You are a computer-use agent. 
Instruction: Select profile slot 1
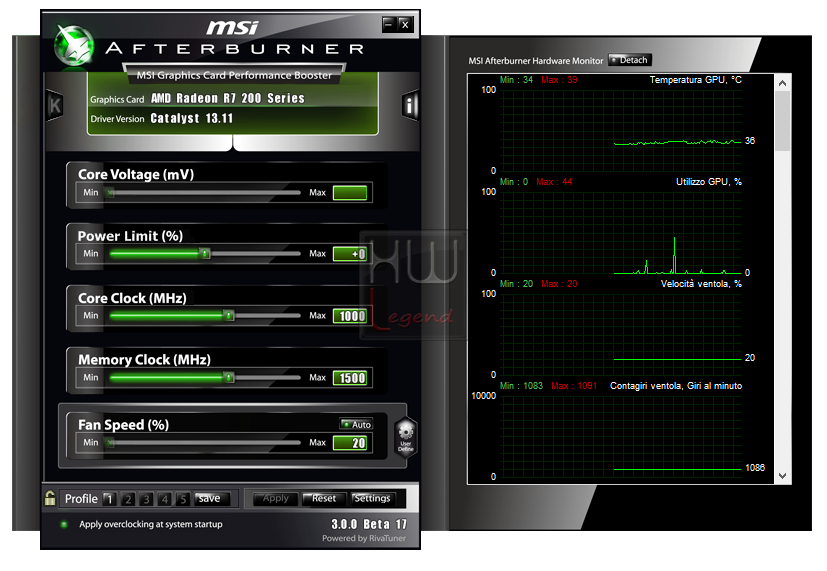pyautogui.click(x=109, y=499)
